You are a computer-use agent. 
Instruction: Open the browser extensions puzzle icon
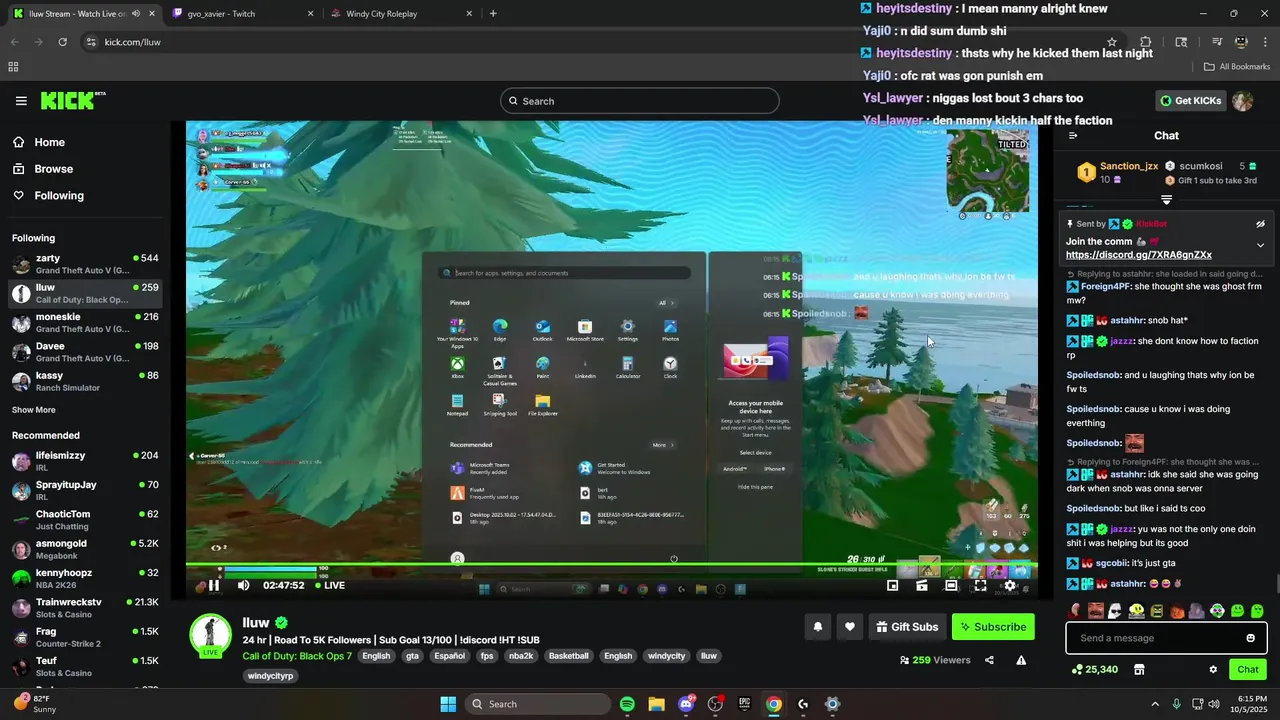coord(1145,42)
